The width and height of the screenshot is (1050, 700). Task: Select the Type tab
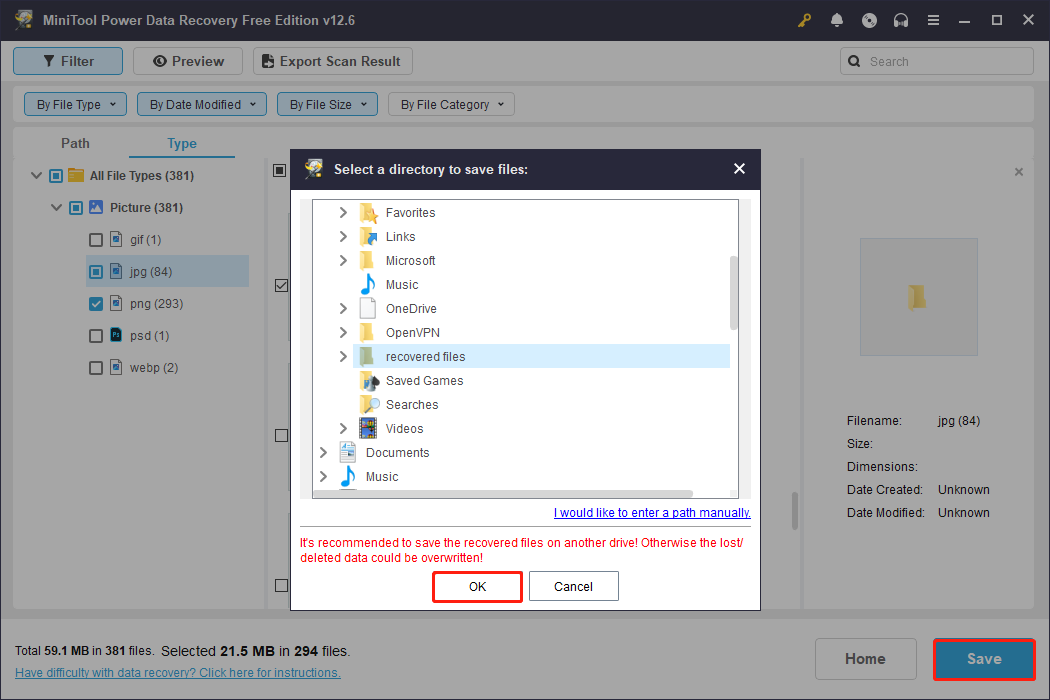tap(181, 143)
